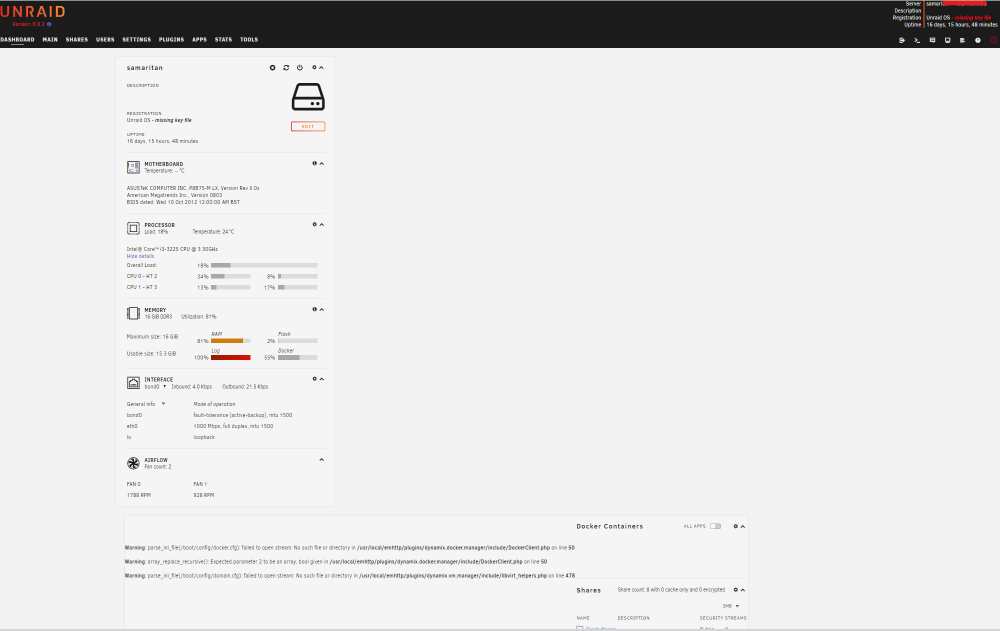Click the CPU 0 - HT 2 row label
This screenshot has height=631, width=1000.
coord(142,276)
